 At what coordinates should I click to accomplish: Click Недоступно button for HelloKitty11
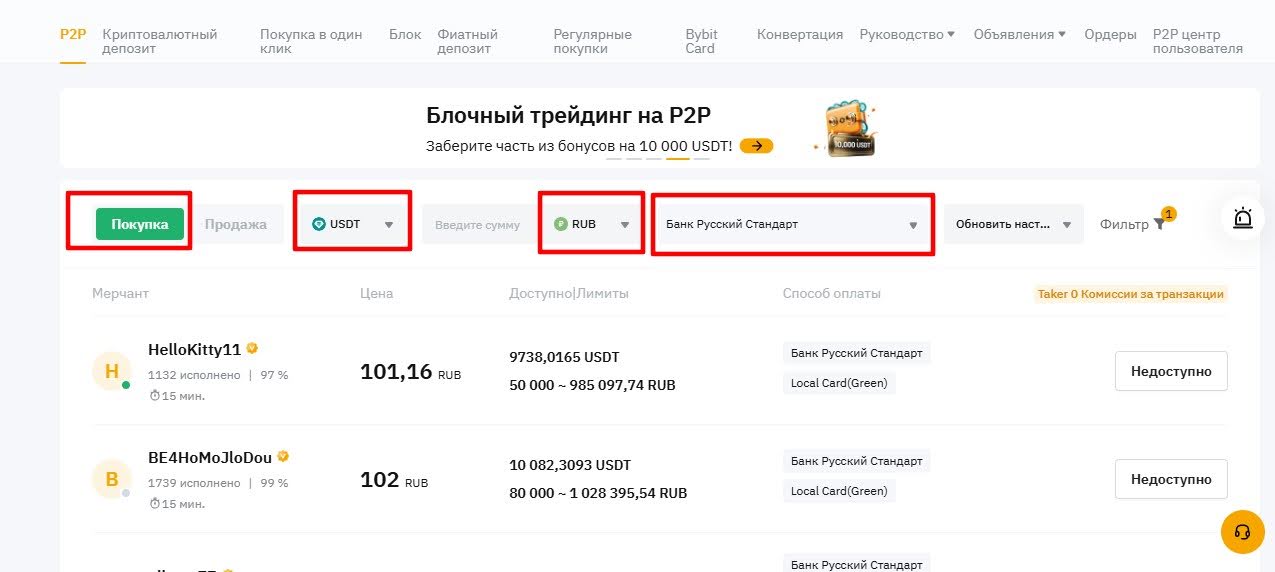[1171, 371]
